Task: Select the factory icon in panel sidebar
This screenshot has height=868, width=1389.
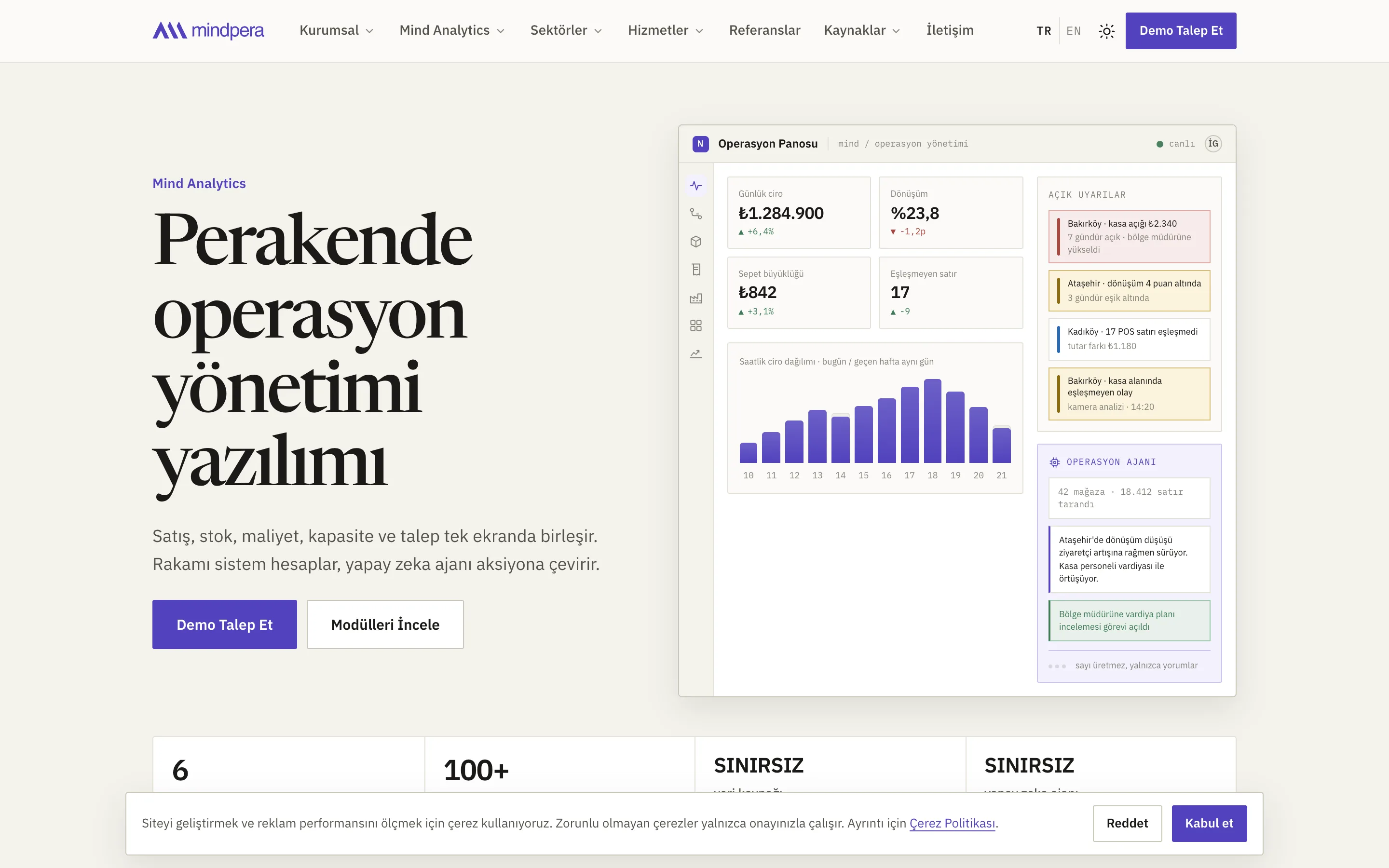Action: 695,298
